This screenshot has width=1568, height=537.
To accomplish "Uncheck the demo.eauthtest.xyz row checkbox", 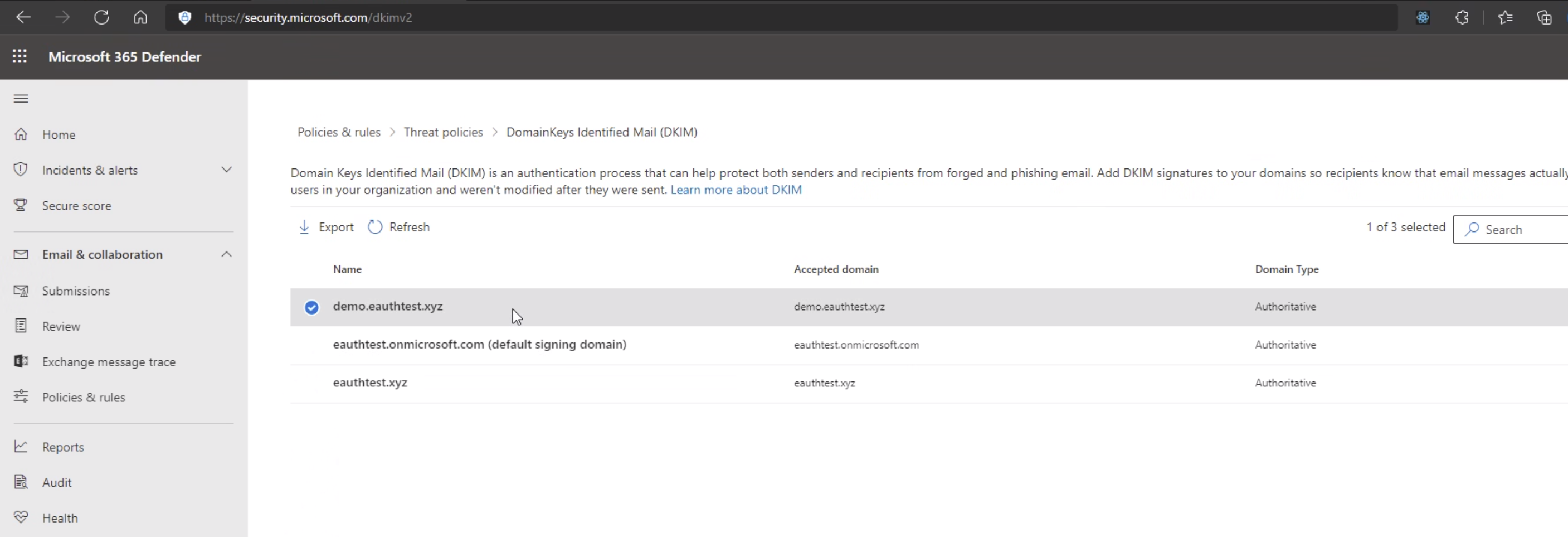I will pyautogui.click(x=311, y=307).
